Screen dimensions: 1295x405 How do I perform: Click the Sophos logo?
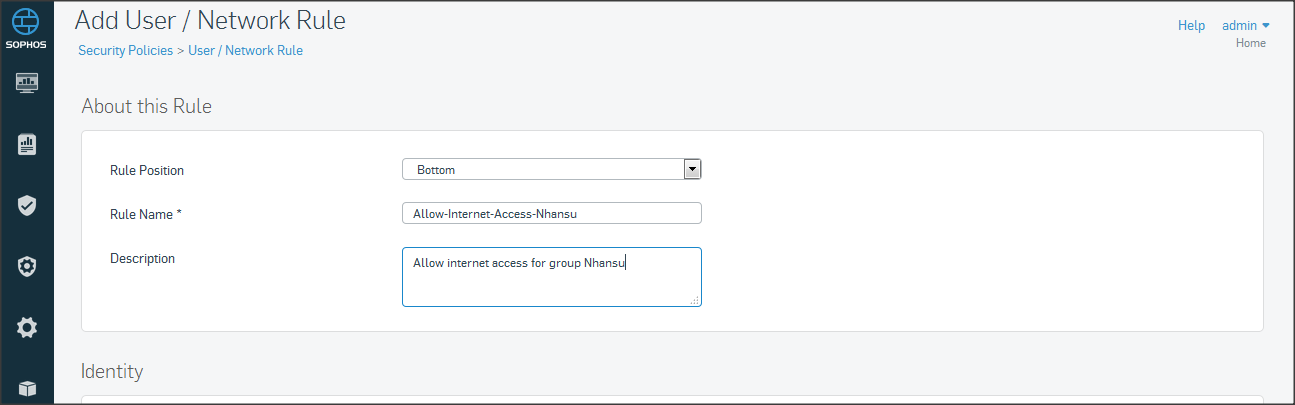pyautogui.click(x=27, y=29)
